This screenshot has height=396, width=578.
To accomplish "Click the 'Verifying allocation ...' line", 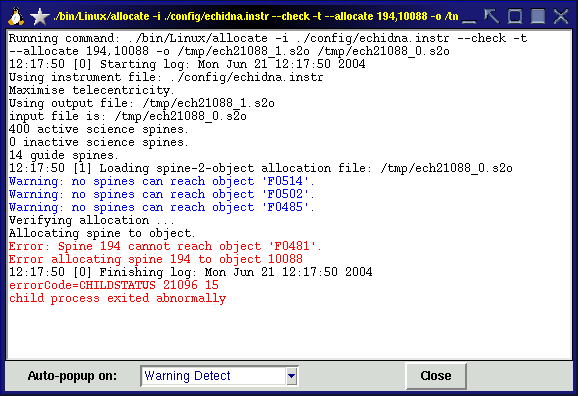I will (x=92, y=220).
